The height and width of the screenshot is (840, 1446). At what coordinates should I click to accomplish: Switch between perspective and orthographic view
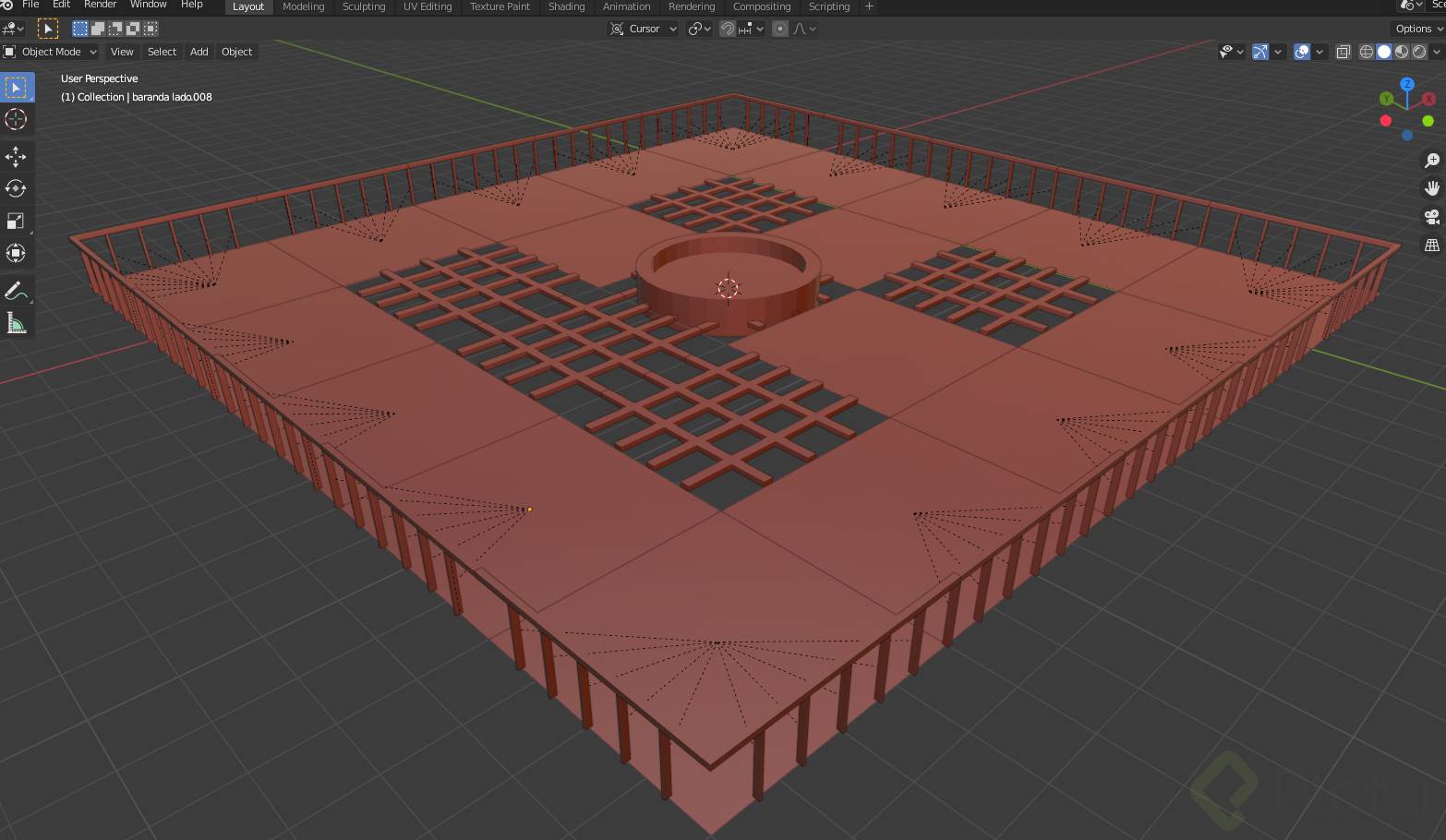[x=1432, y=246]
